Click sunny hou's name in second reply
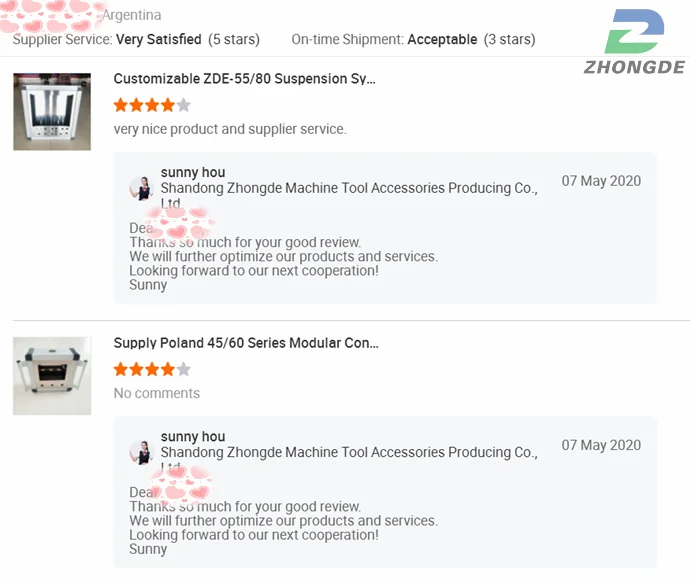Image resolution: width=690 pixels, height=582 pixels. pos(193,437)
